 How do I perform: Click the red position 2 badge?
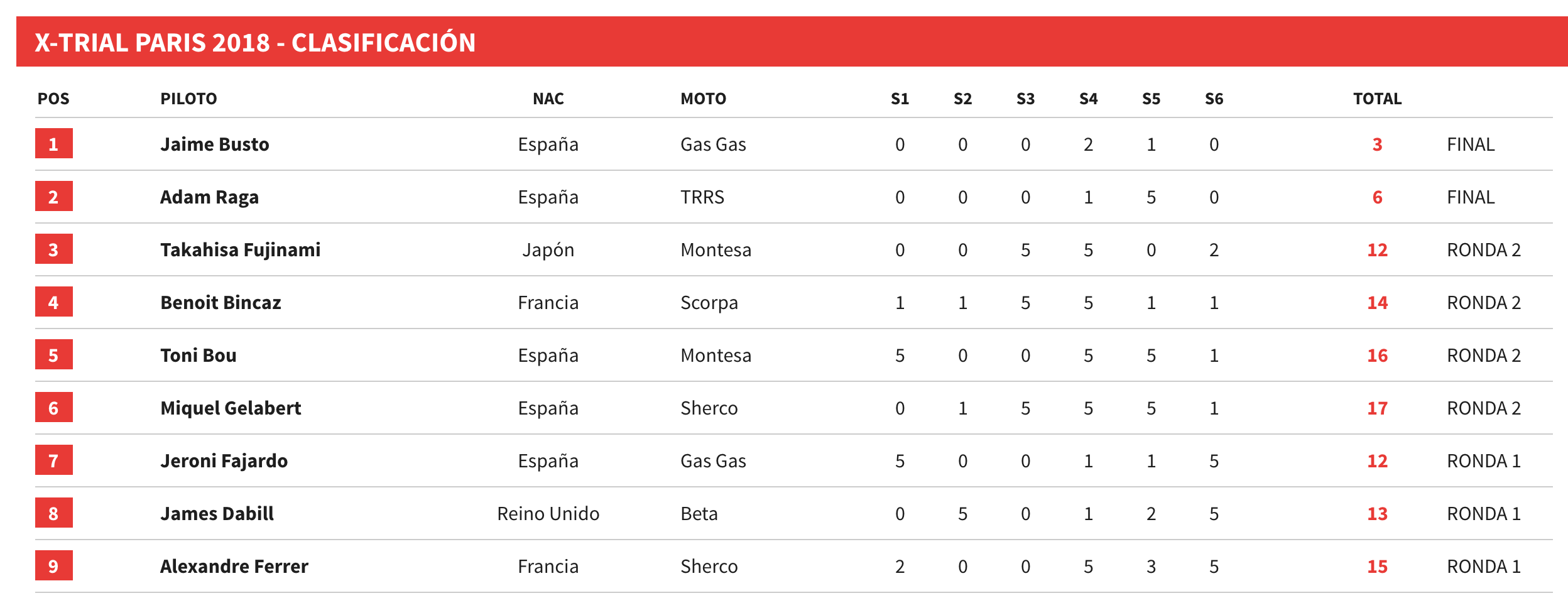pyautogui.click(x=54, y=196)
